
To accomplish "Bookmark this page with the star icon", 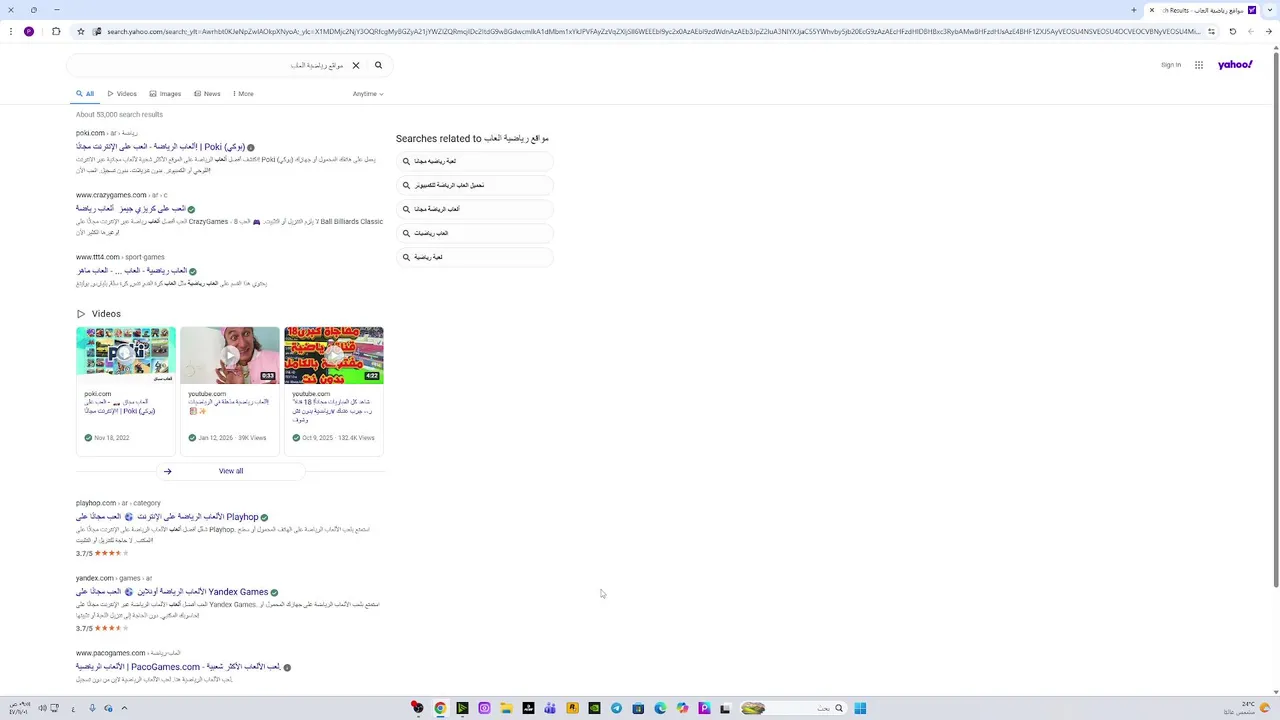I will [x=81, y=31].
